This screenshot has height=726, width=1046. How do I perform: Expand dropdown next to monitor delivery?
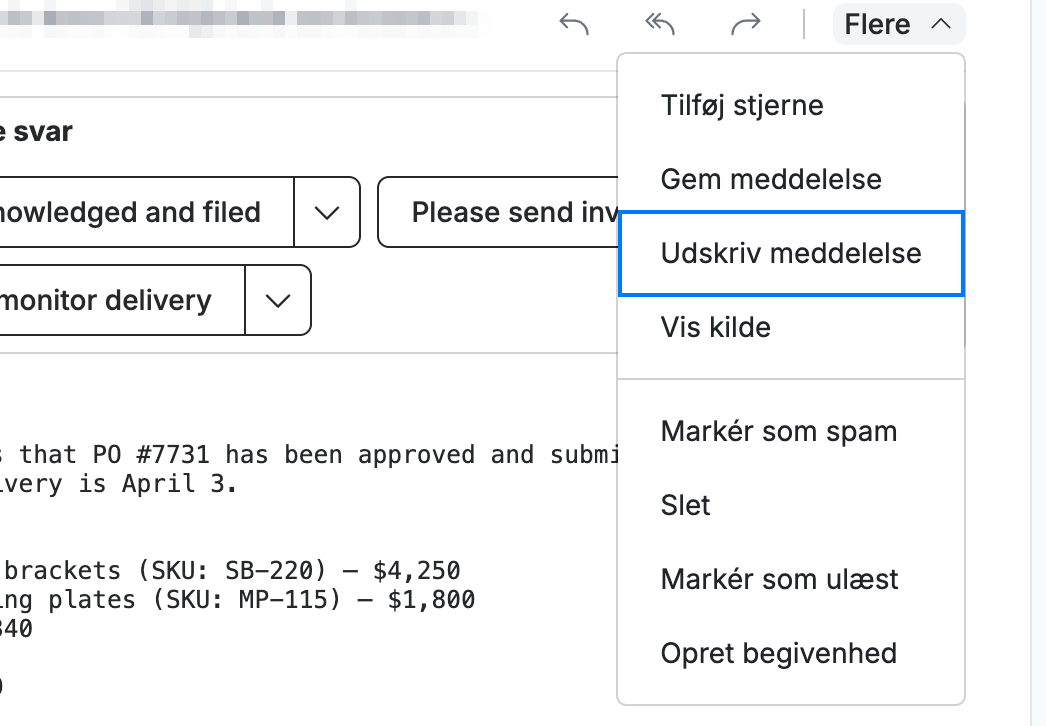click(x=278, y=300)
